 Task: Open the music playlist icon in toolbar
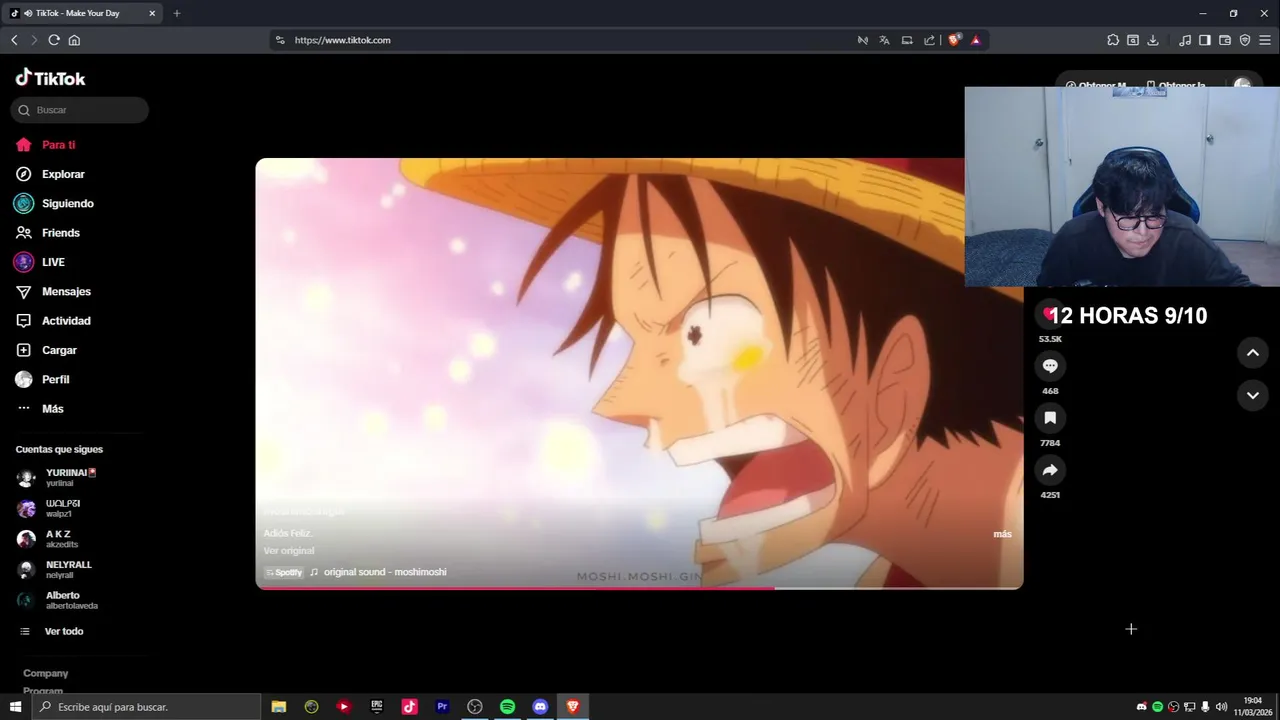coord(1185,40)
